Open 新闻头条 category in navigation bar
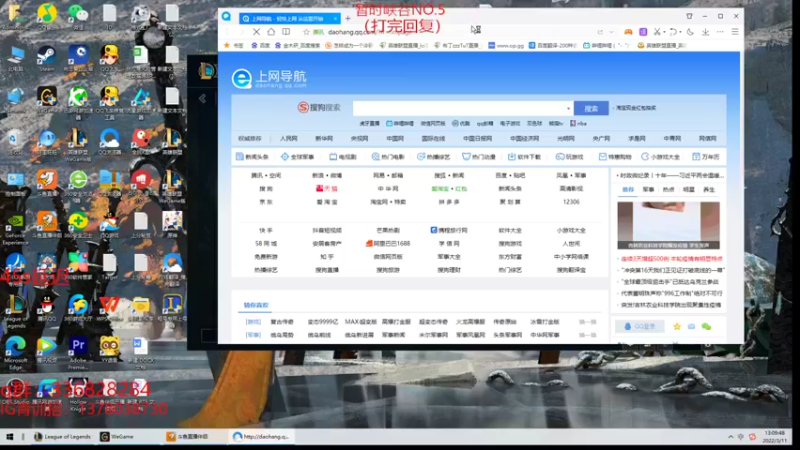 click(x=252, y=157)
